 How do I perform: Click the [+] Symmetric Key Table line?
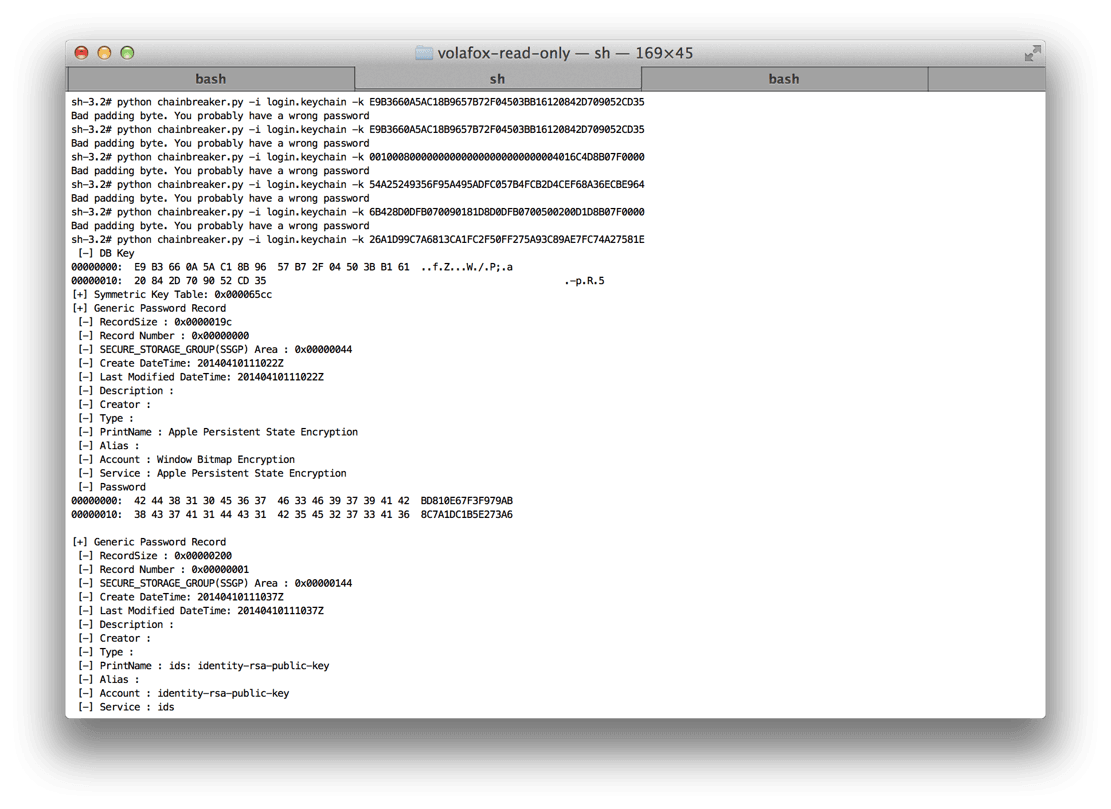(171, 295)
